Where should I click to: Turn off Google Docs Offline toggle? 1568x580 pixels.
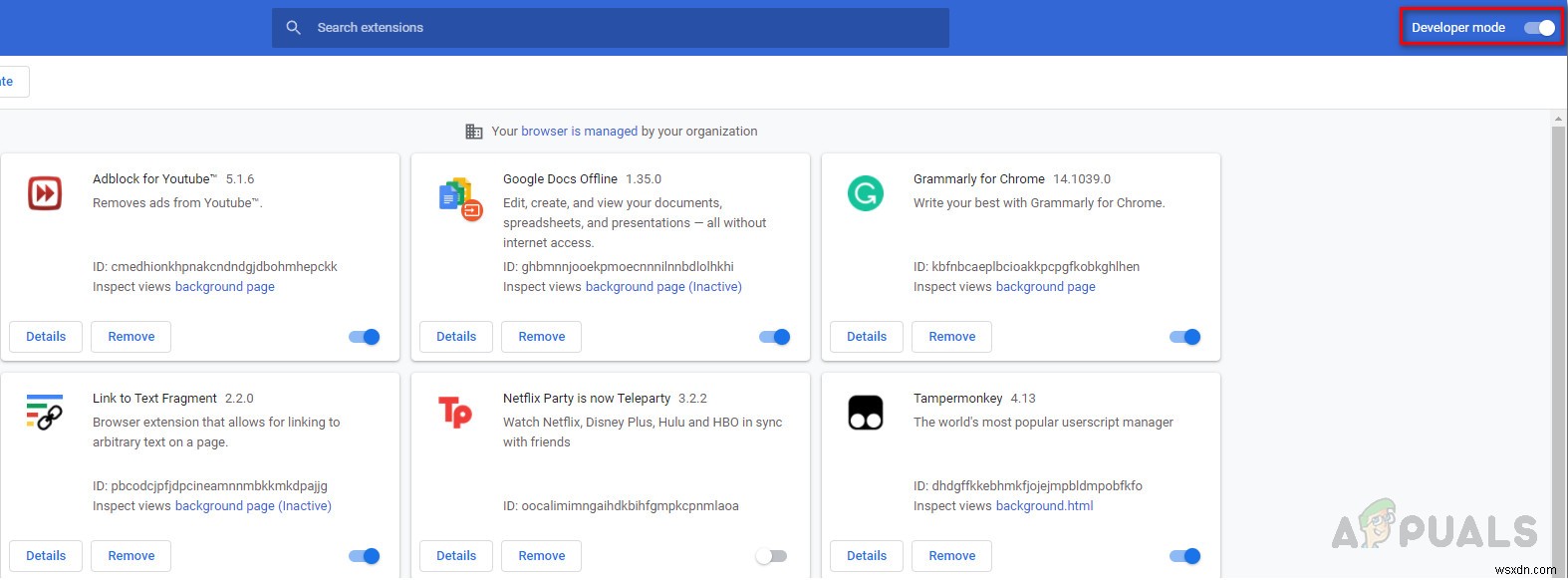click(x=775, y=337)
